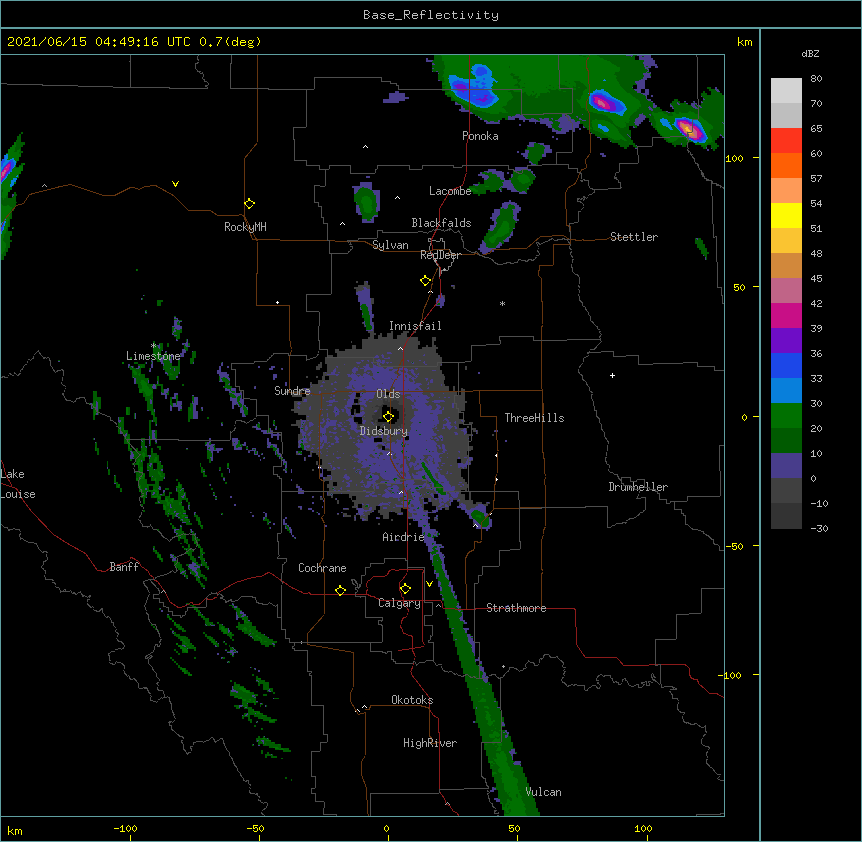Click the Base_Reflectivity title text

click(431, 15)
